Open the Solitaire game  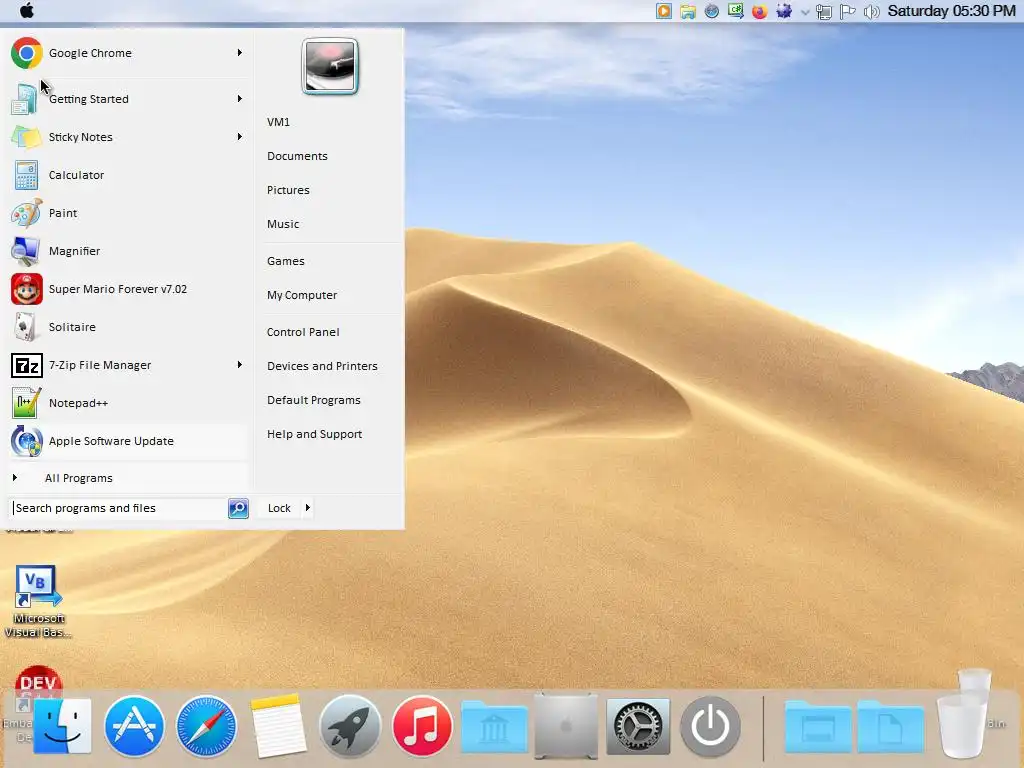coord(127,327)
